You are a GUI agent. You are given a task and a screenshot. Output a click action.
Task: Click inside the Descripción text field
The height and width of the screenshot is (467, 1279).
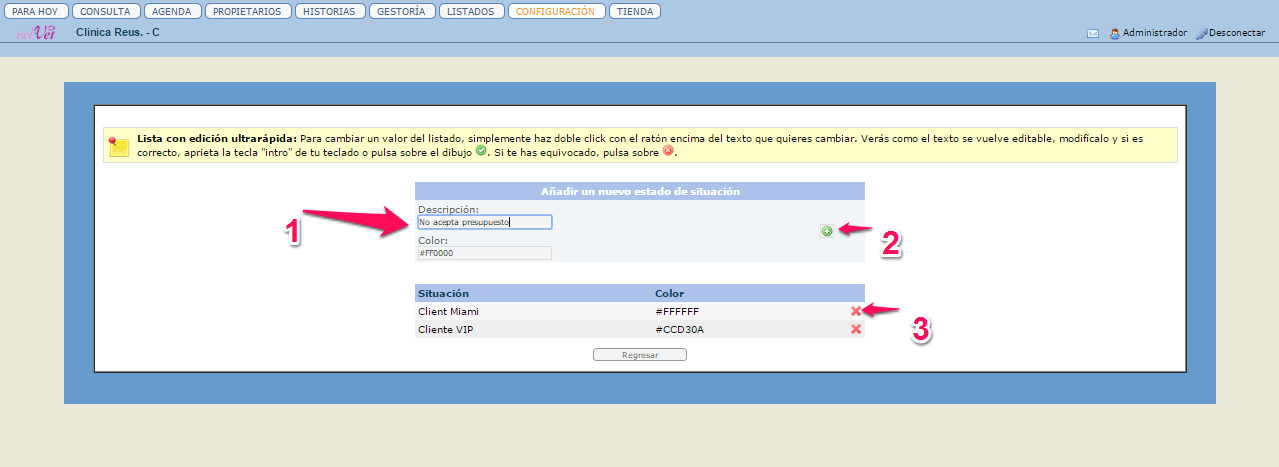point(484,222)
